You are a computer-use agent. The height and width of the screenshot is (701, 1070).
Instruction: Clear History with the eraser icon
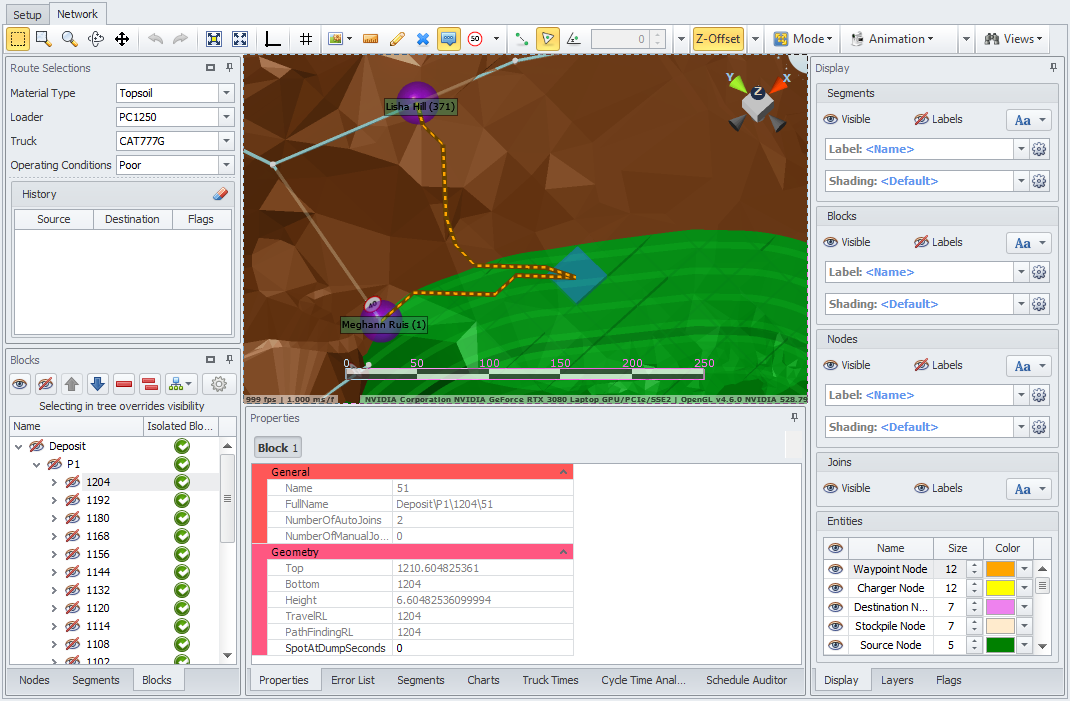(x=221, y=194)
